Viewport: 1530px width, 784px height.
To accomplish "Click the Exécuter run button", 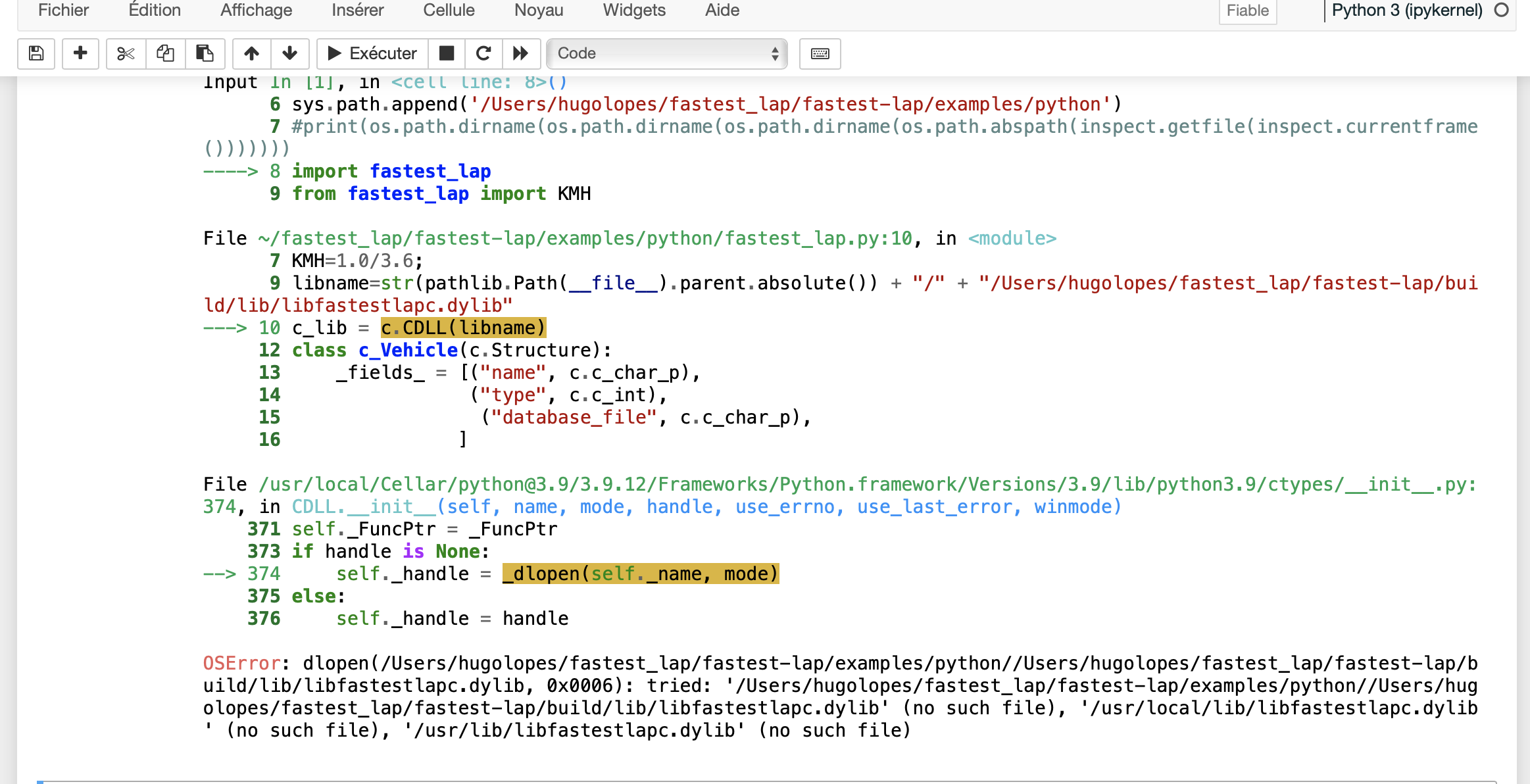I will (x=372, y=53).
